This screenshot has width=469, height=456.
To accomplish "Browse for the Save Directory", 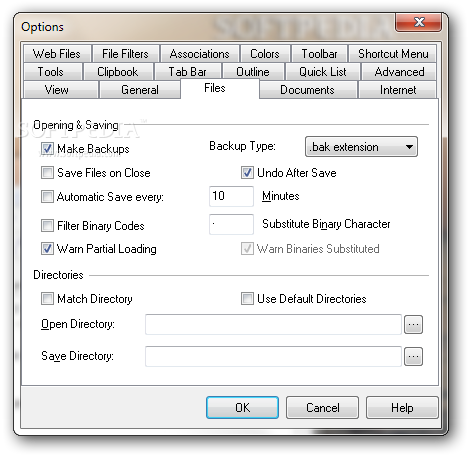I will (413, 356).
